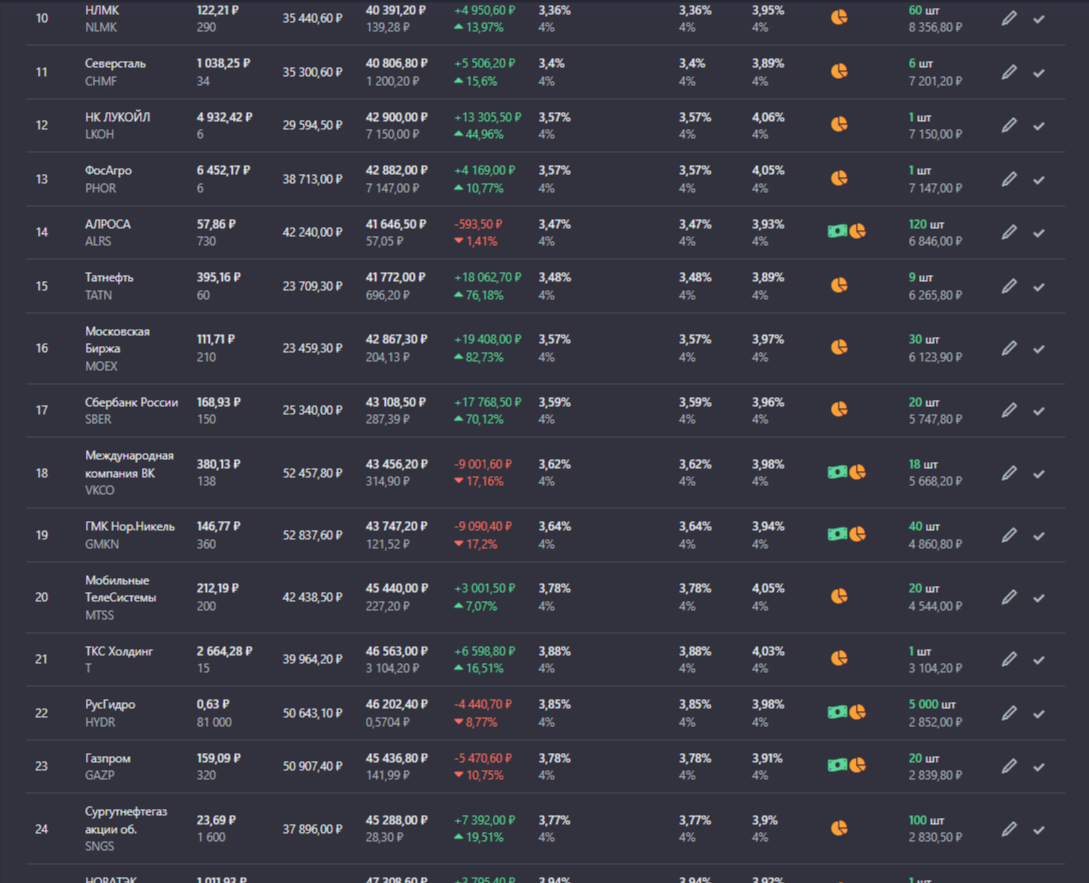Click the 120 шт quantity in АЛРОСА row
Image resolution: width=1089 pixels, height=883 pixels.
coord(926,224)
